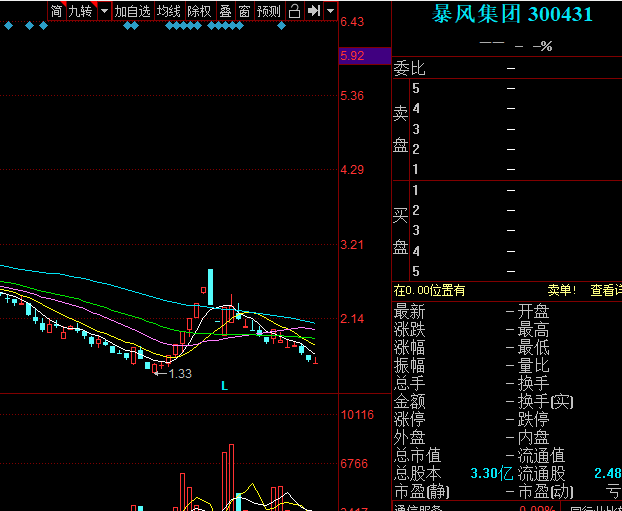This screenshot has height=511, width=622.
Task: Click the 在0.00位置有 notice text
Action: tap(429, 291)
